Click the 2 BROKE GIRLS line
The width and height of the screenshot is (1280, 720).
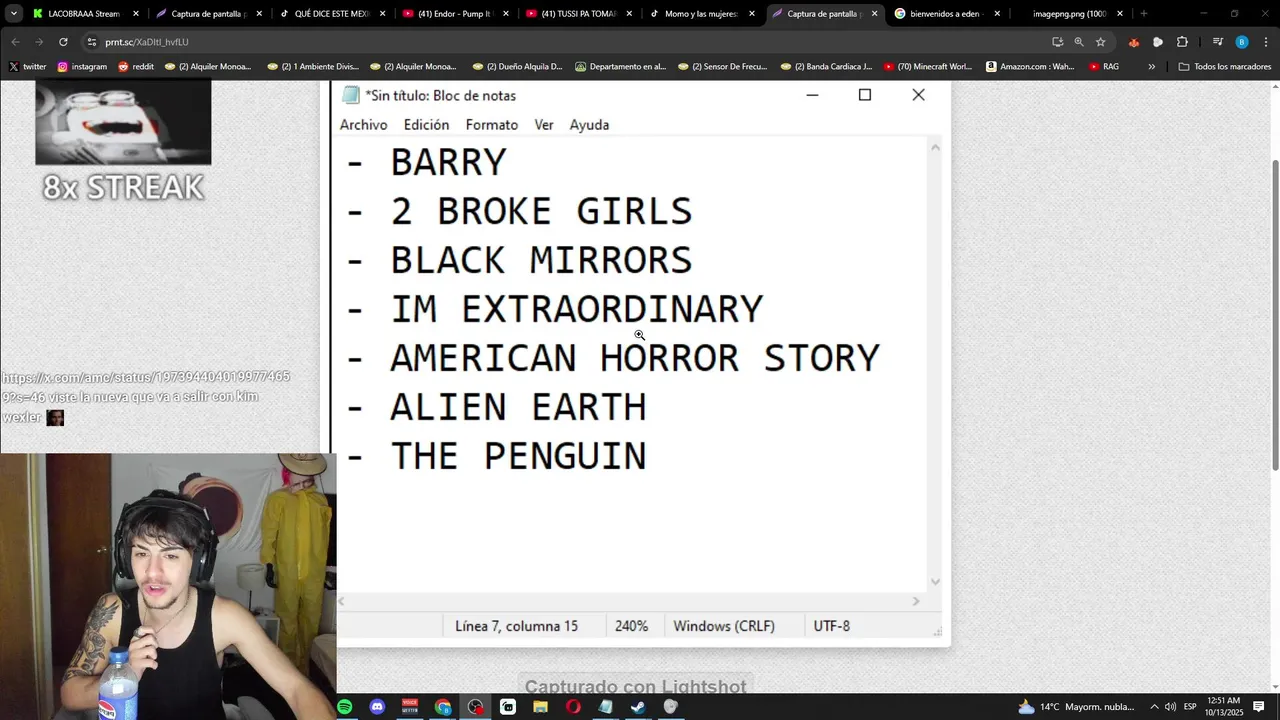pos(519,211)
